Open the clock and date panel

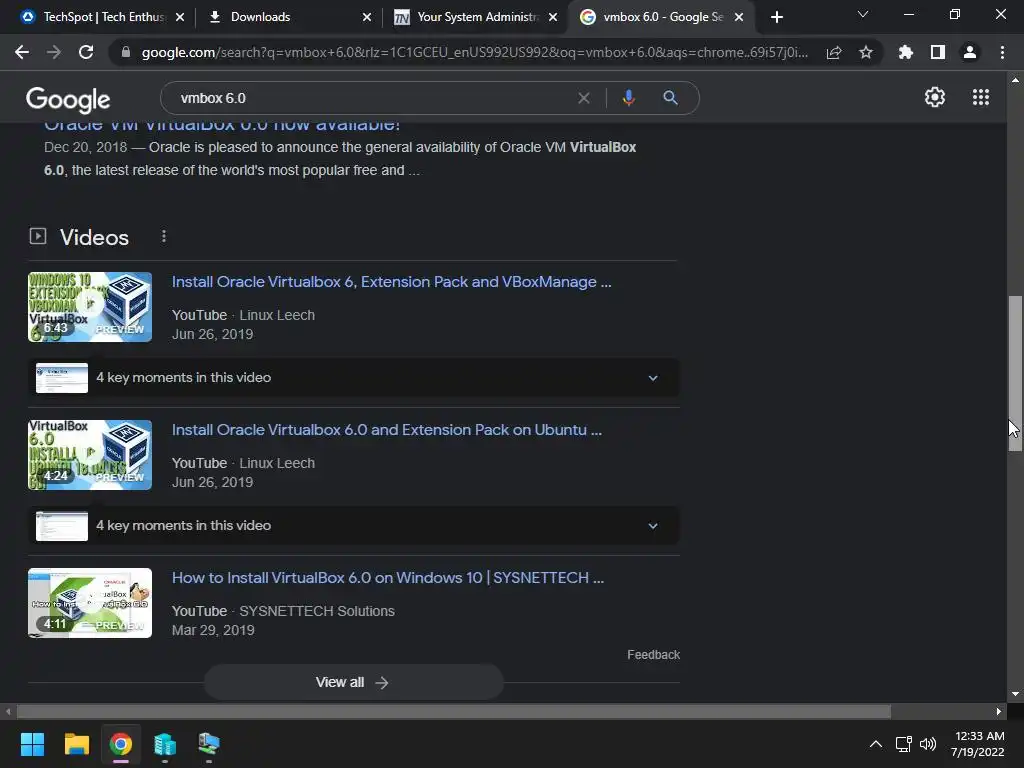pyautogui.click(x=978, y=744)
